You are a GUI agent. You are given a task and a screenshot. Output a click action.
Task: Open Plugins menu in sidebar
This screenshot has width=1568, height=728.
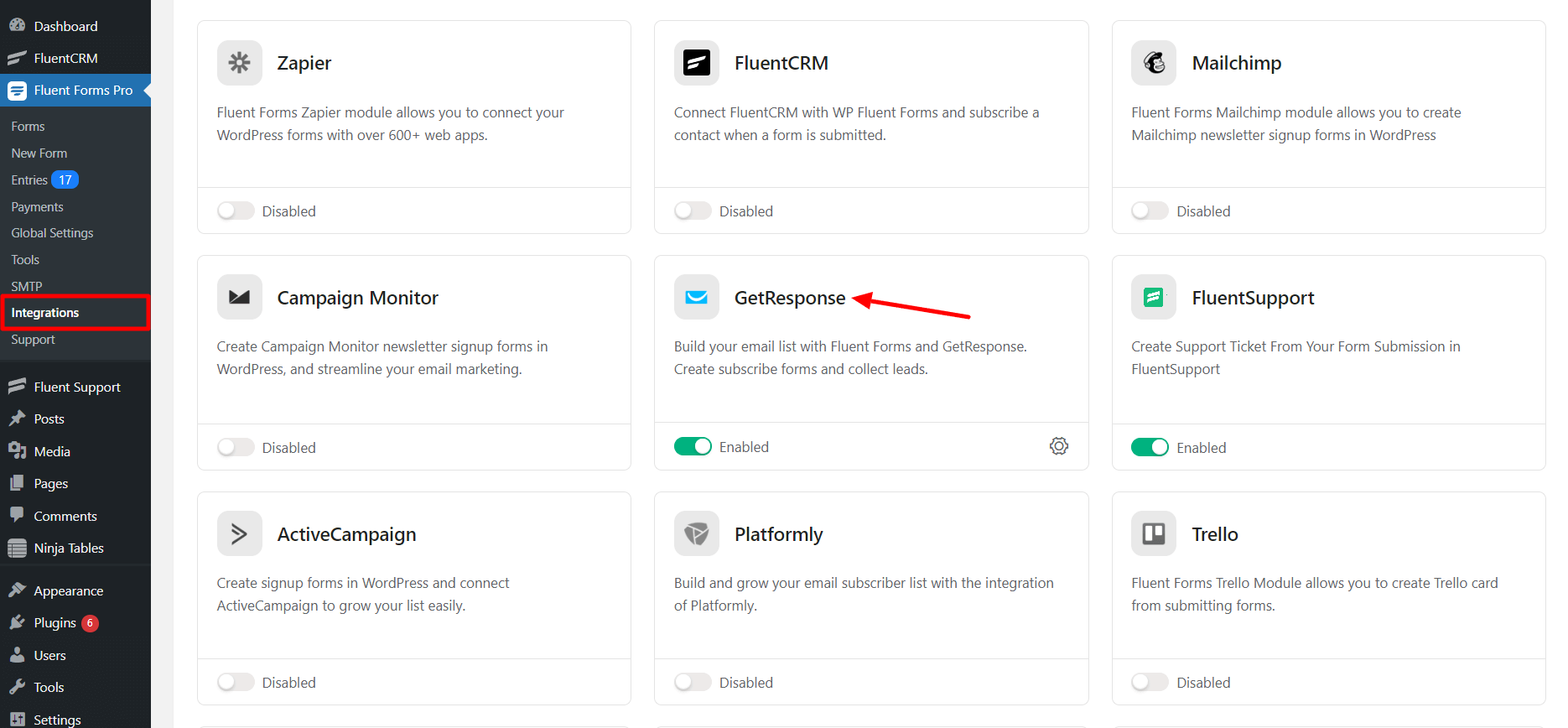point(55,623)
